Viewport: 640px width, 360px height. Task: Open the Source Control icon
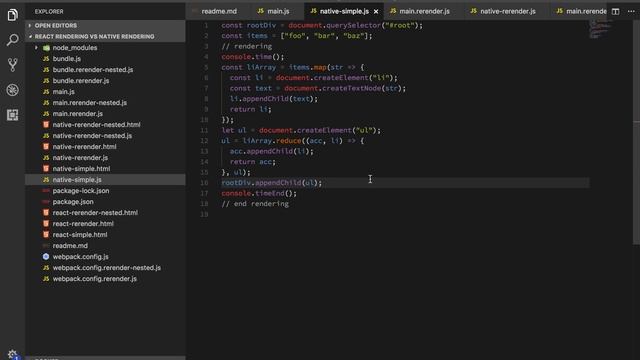click(x=12, y=65)
